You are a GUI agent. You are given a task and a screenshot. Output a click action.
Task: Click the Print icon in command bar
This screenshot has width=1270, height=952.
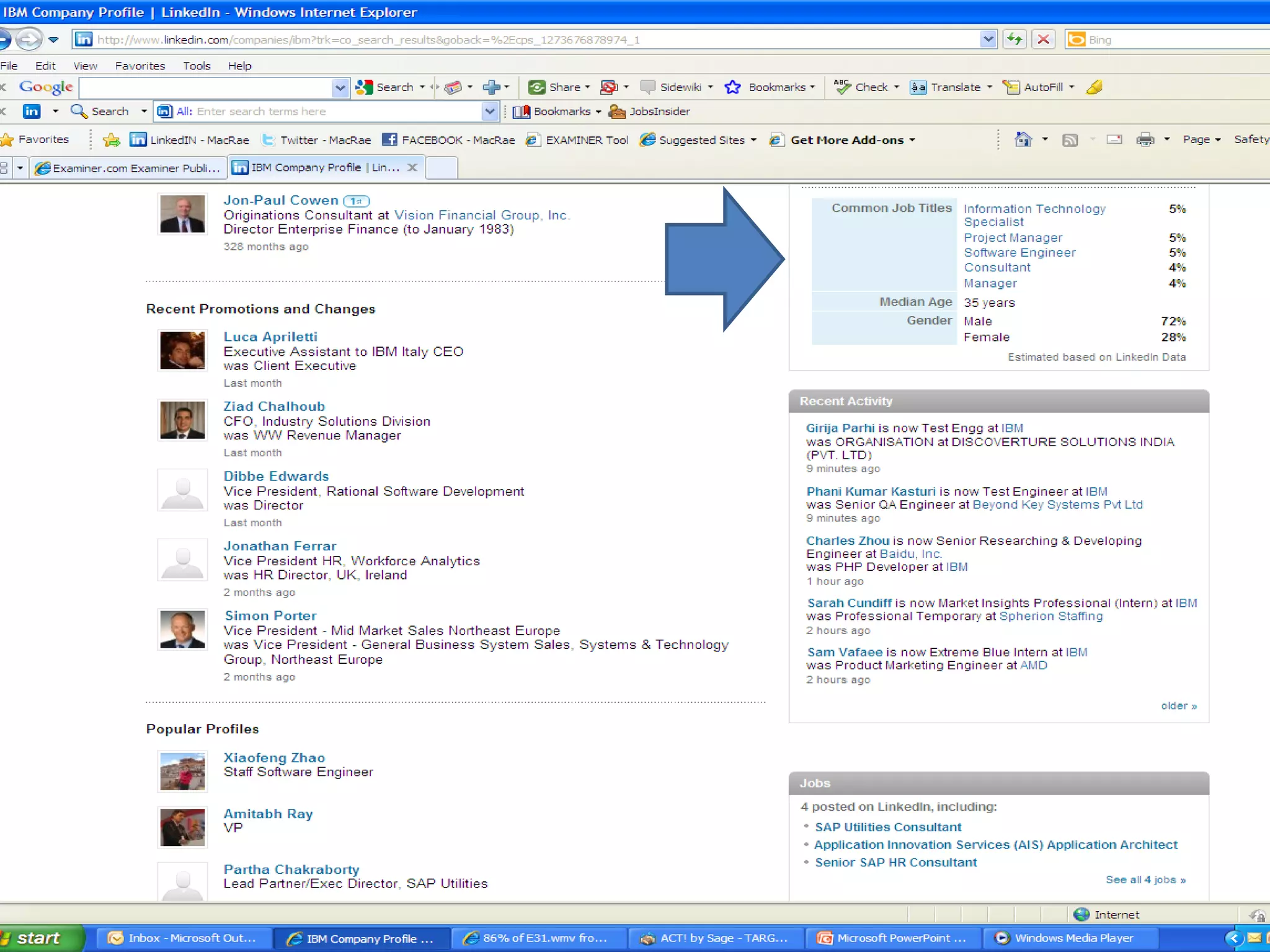point(1145,139)
